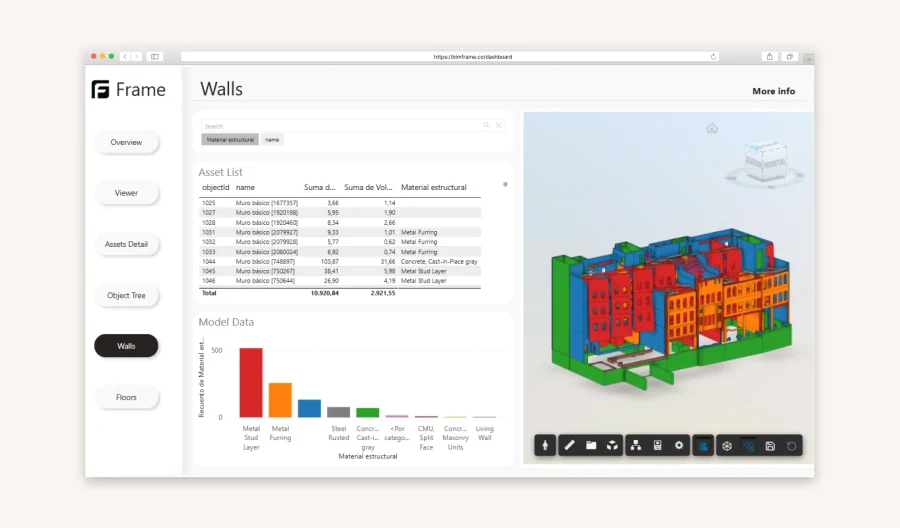Viewport: 900px width, 528px height.
Task: Sort by name column header
Action: 245,187
